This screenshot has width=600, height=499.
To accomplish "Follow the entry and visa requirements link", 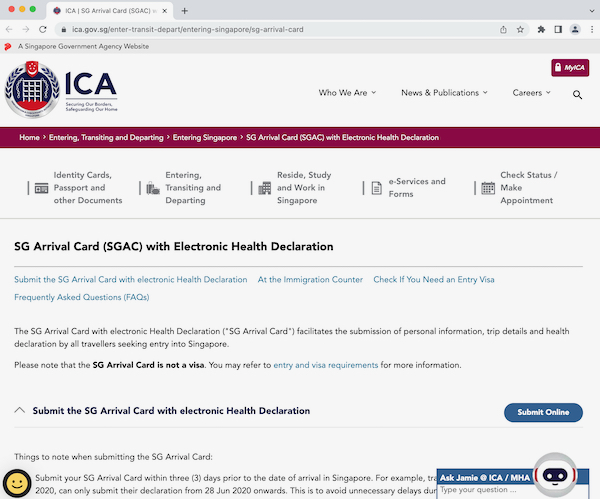I will pos(326,366).
